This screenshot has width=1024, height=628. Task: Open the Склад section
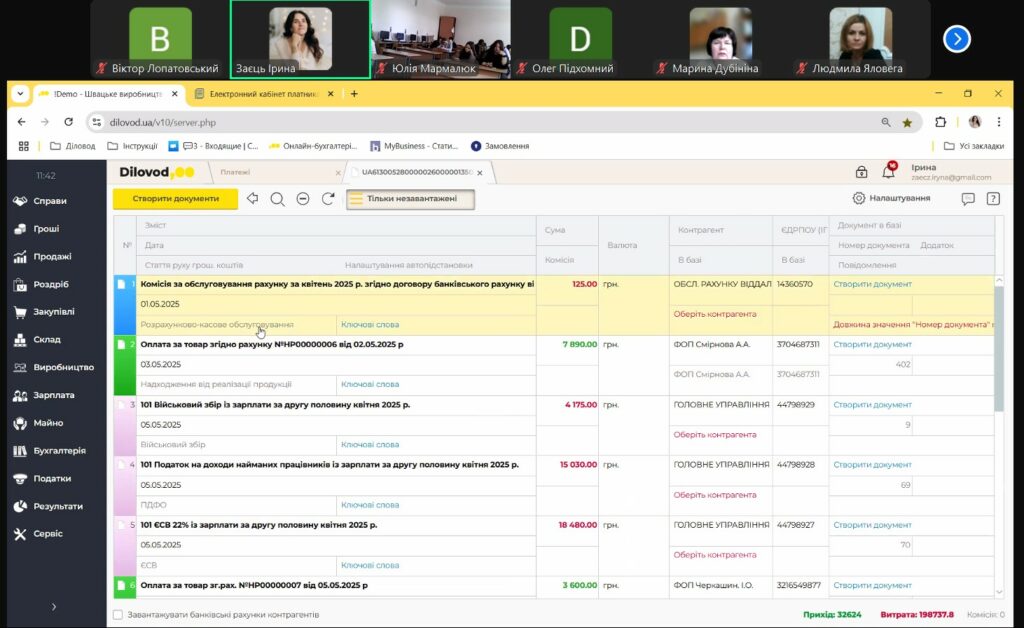[37, 339]
